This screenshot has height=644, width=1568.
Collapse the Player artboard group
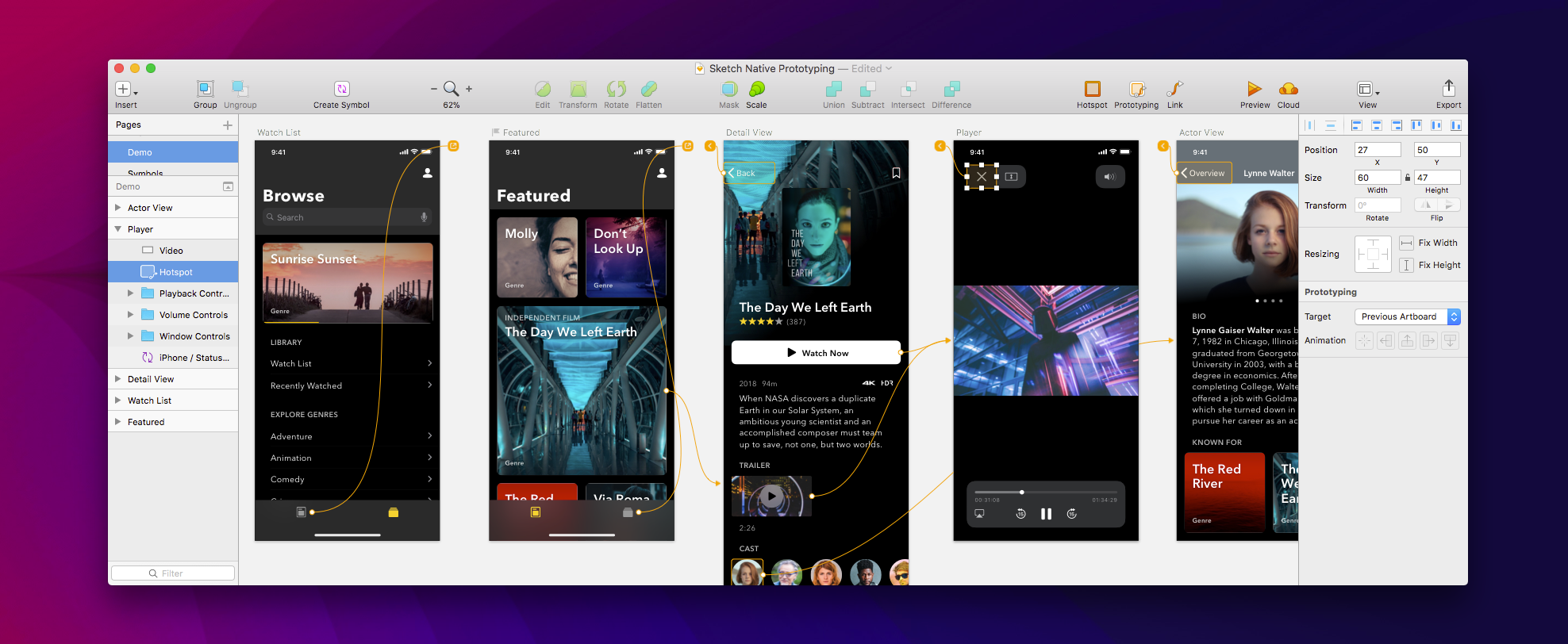[x=118, y=229]
